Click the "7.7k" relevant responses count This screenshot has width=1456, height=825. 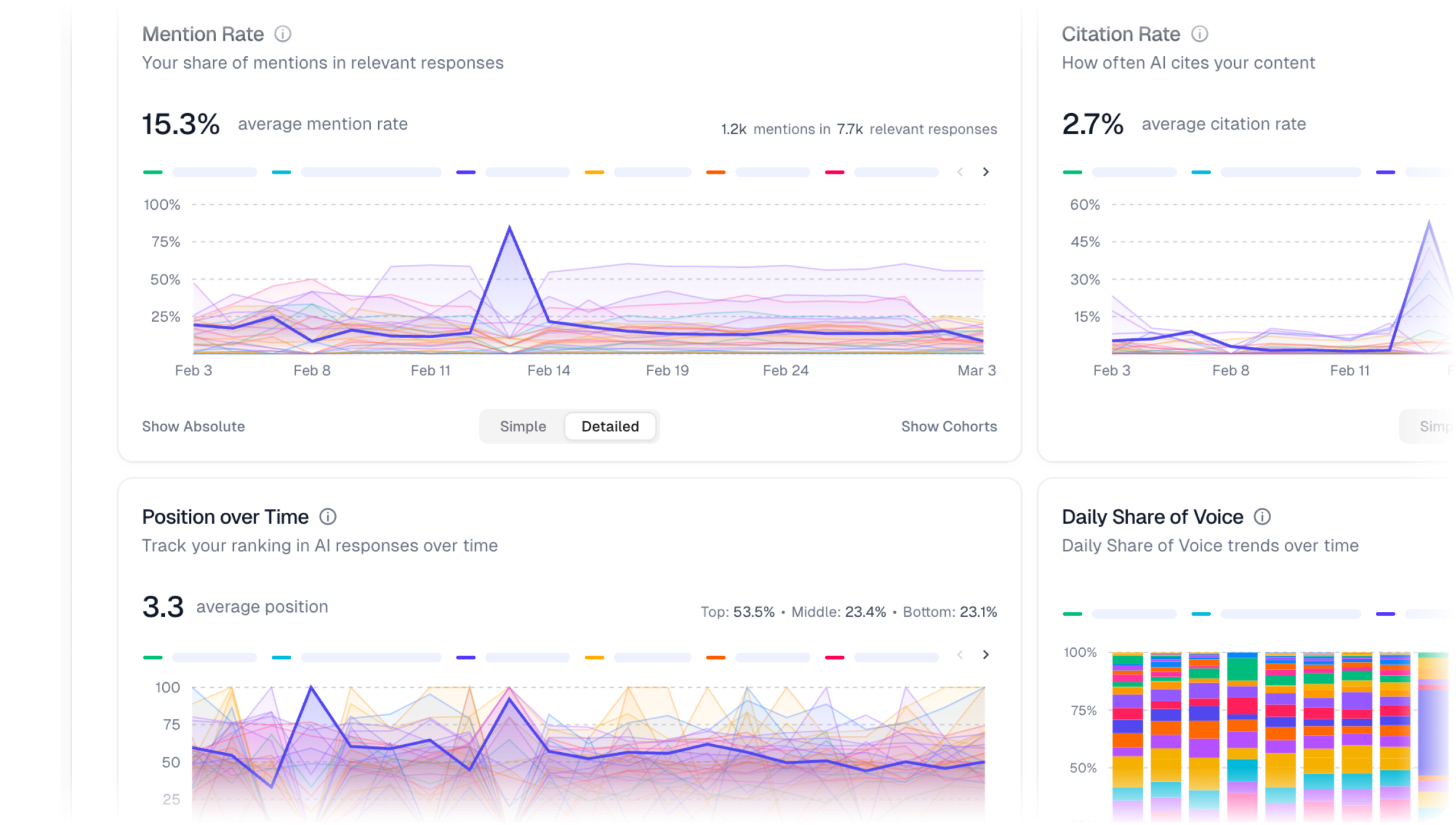[850, 129]
